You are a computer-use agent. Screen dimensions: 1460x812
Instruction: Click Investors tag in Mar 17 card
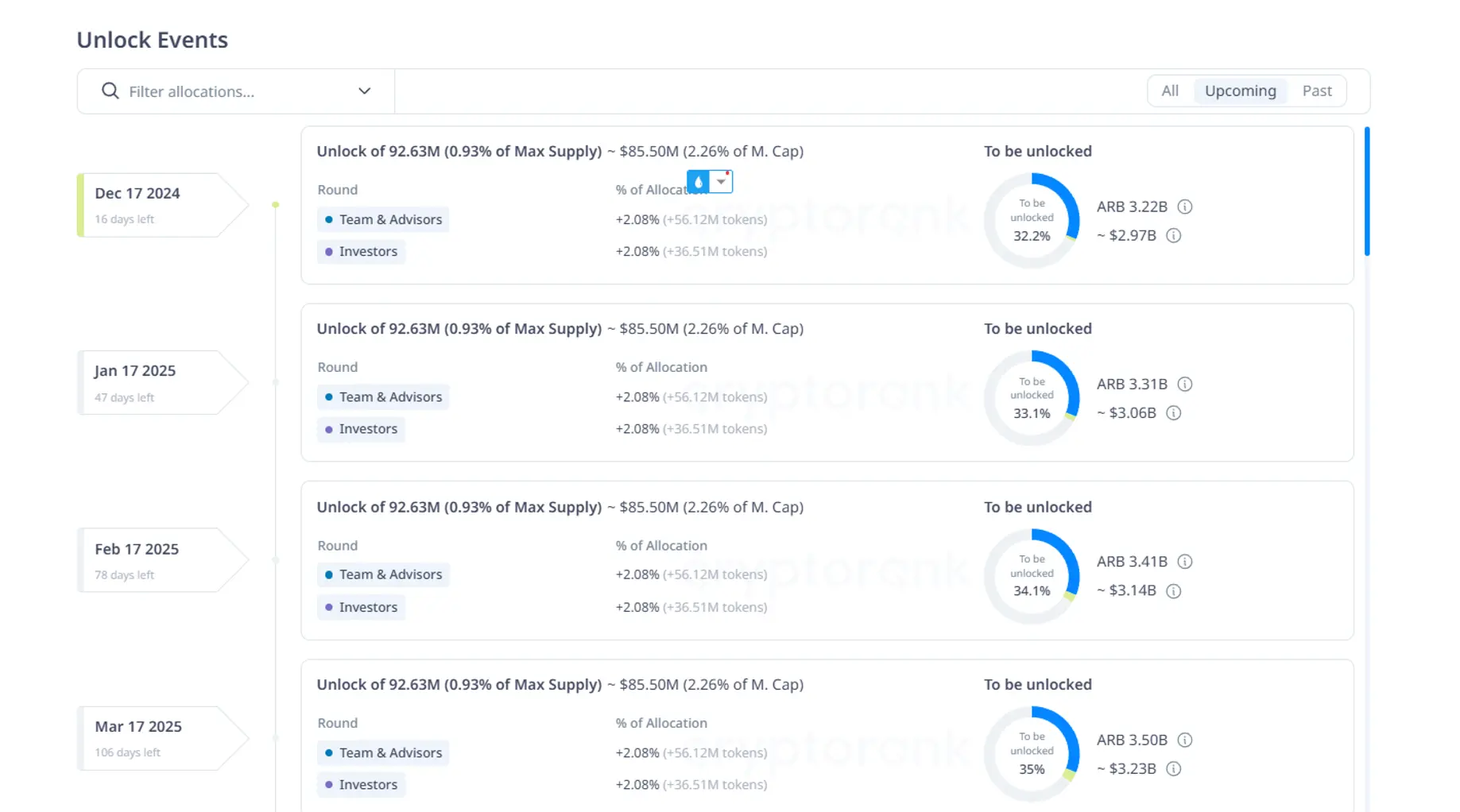pos(361,784)
